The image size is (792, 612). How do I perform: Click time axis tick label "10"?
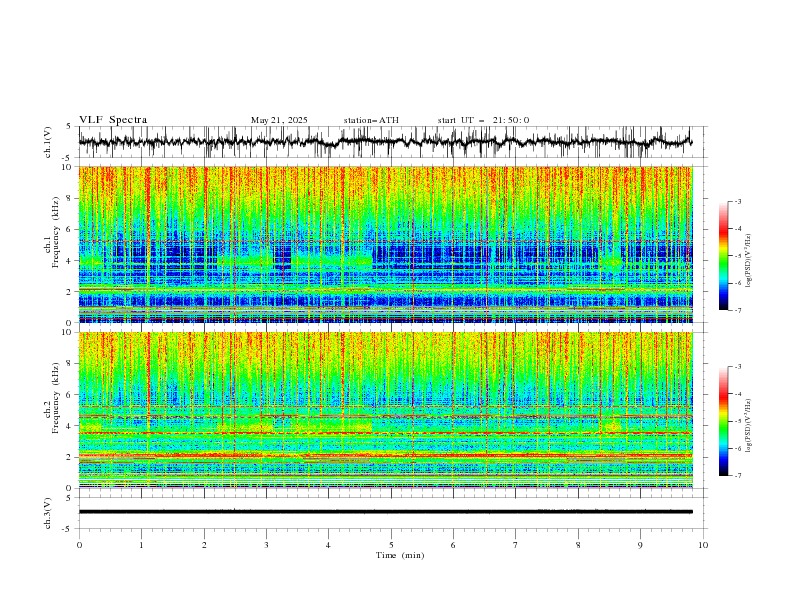pos(703,545)
